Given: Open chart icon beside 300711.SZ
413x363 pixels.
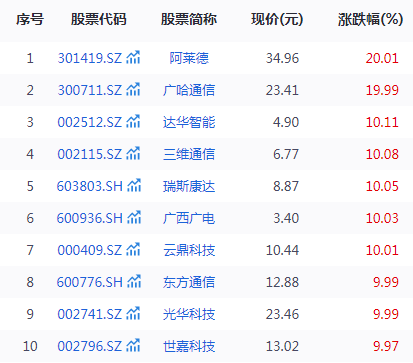Looking at the screenshot, I should coord(133,89).
